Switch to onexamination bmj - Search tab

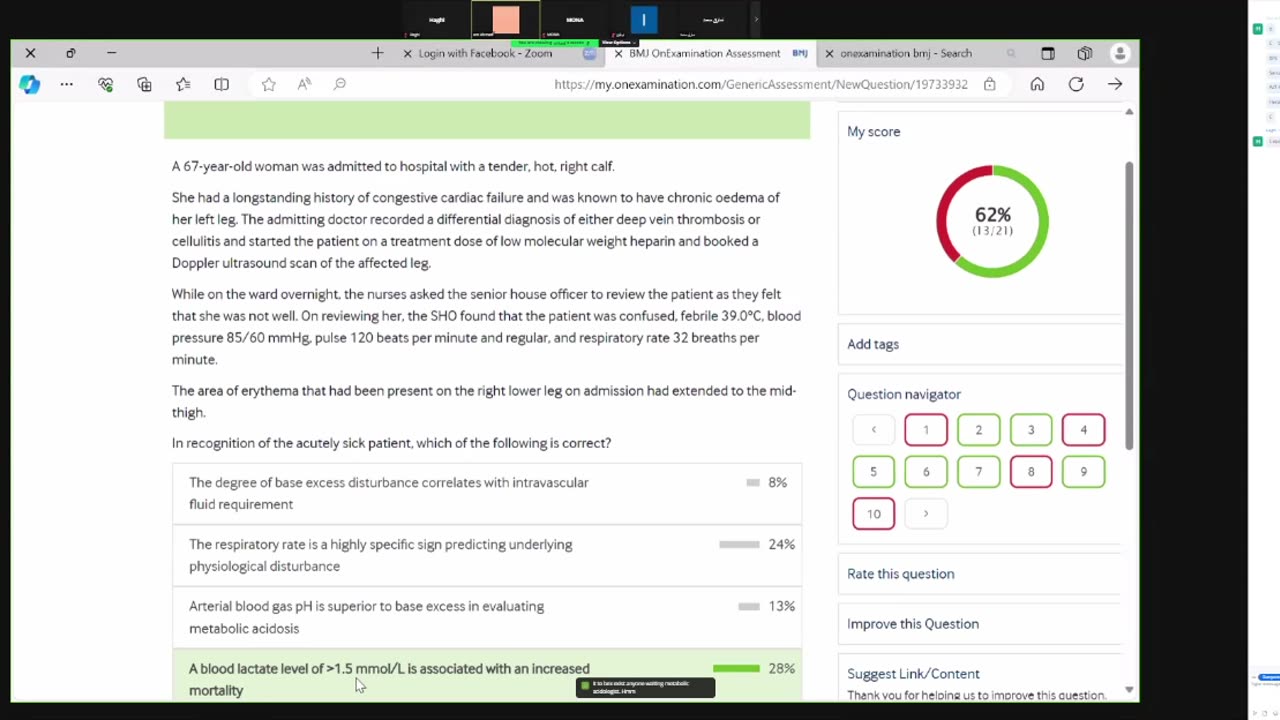pos(920,53)
